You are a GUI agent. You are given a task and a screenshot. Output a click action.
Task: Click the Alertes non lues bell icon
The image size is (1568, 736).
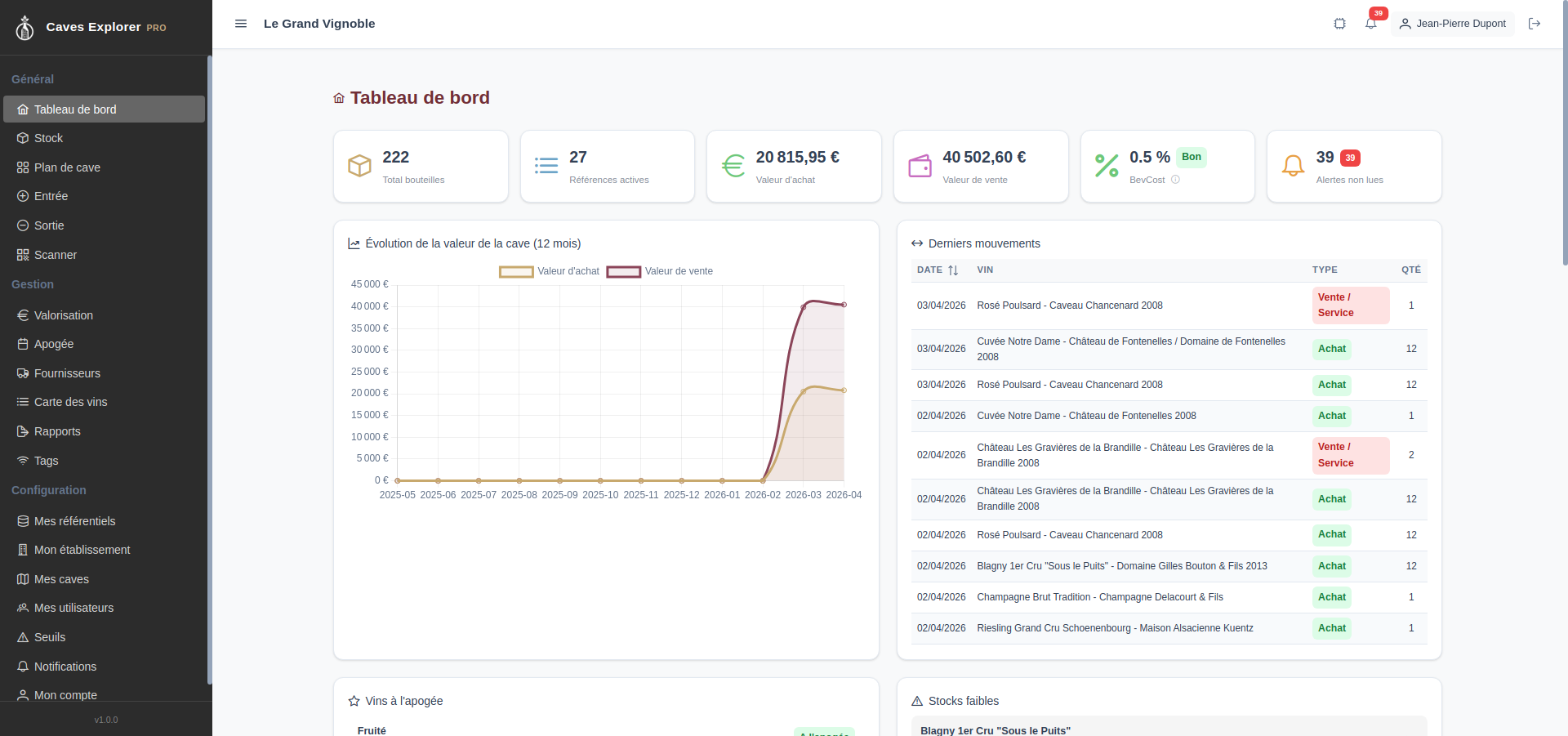pos(1294,166)
